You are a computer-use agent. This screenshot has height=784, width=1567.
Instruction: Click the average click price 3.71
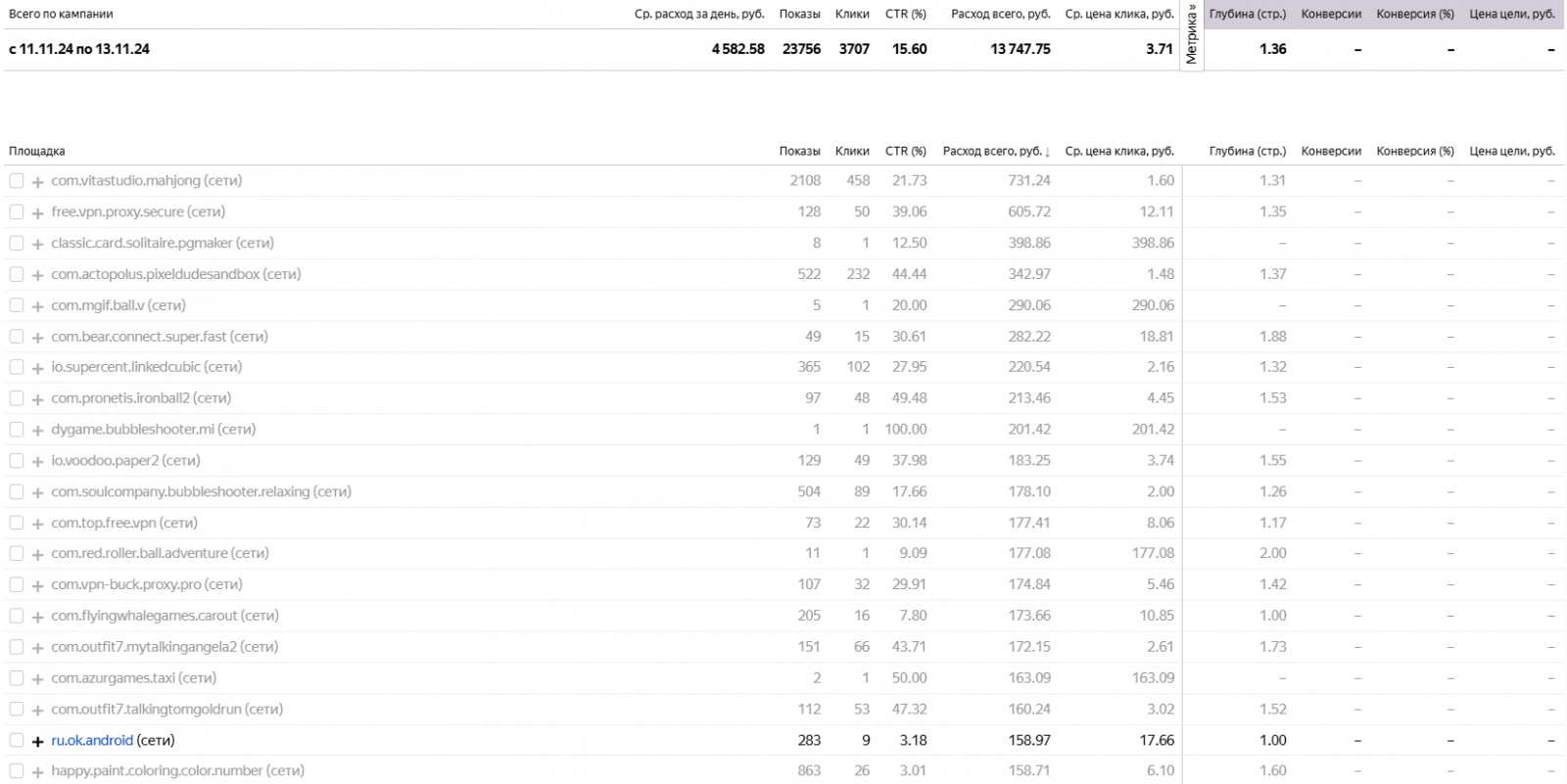click(x=1160, y=49)
